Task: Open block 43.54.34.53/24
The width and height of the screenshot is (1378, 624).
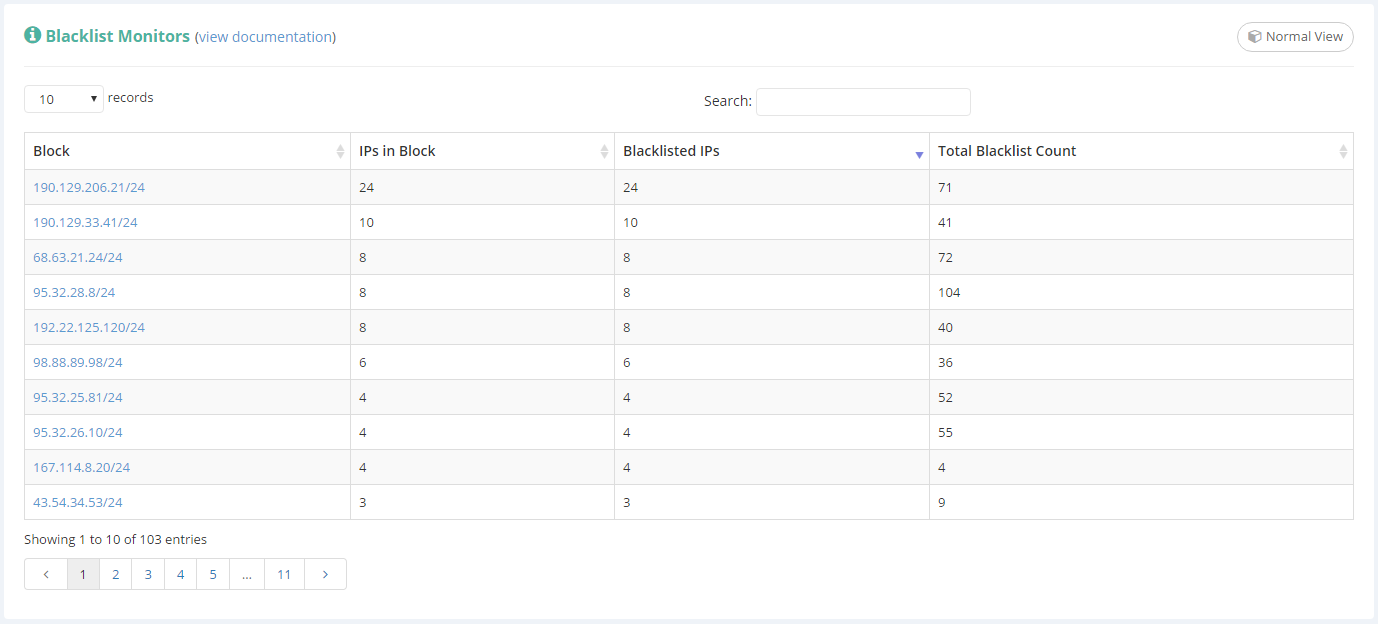Action: click(x=78, y=502)
